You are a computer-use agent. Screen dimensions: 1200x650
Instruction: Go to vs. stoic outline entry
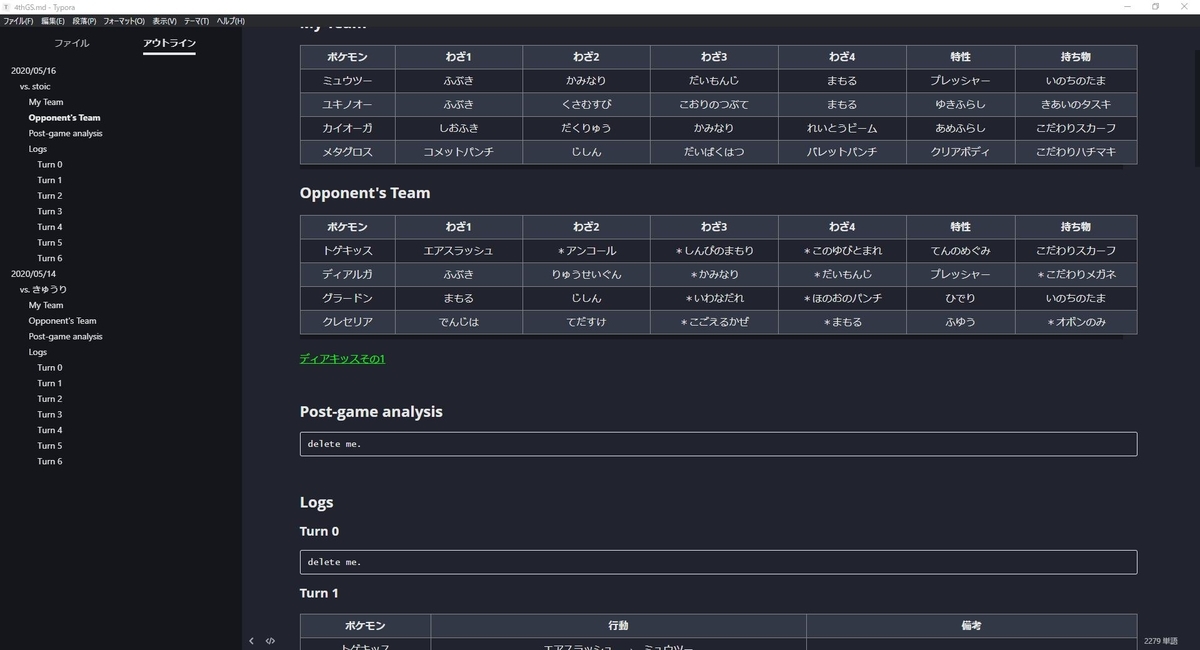(x=35, y=87)
